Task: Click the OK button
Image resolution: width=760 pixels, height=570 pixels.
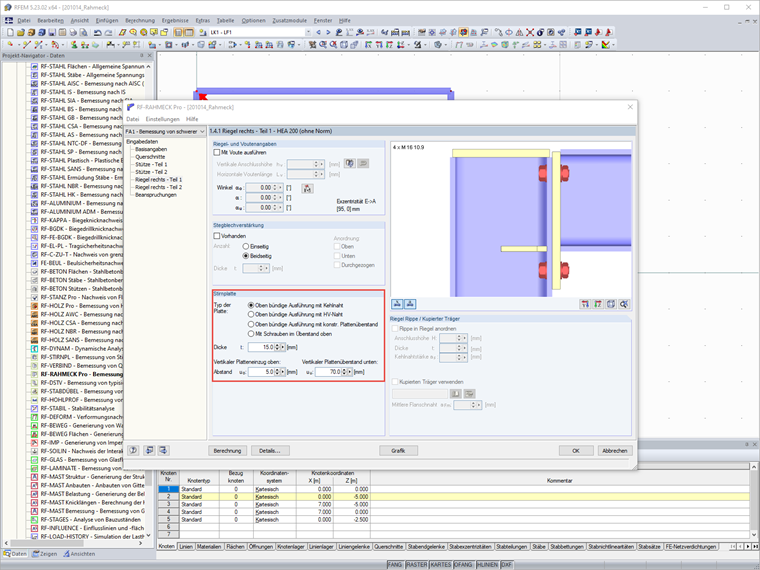Action: click(576, 451)
